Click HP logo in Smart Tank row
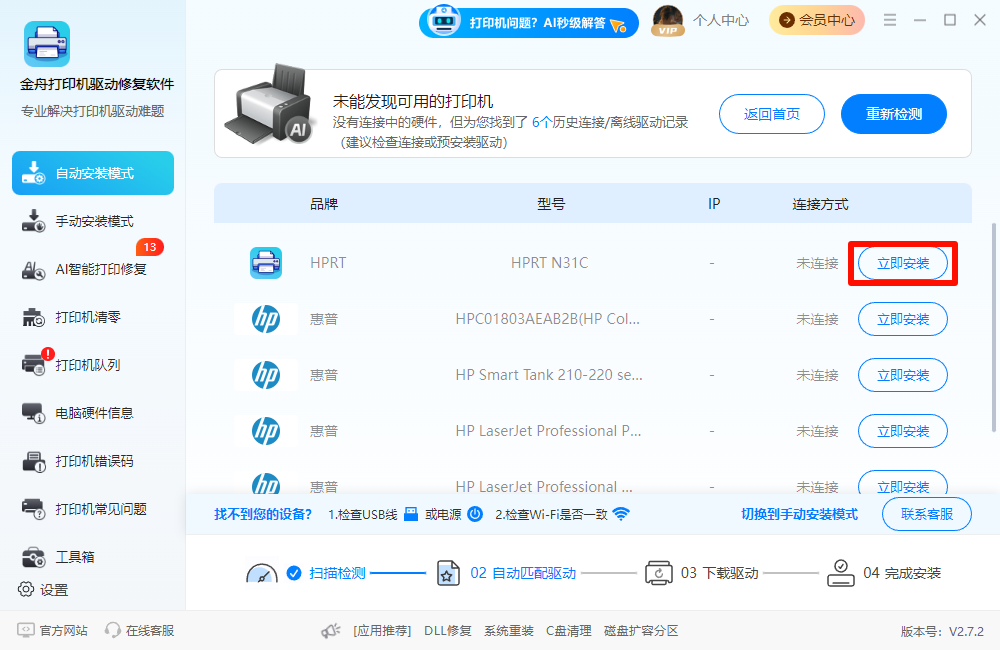This screenshot has height=650, width=1000. [266, 375]
